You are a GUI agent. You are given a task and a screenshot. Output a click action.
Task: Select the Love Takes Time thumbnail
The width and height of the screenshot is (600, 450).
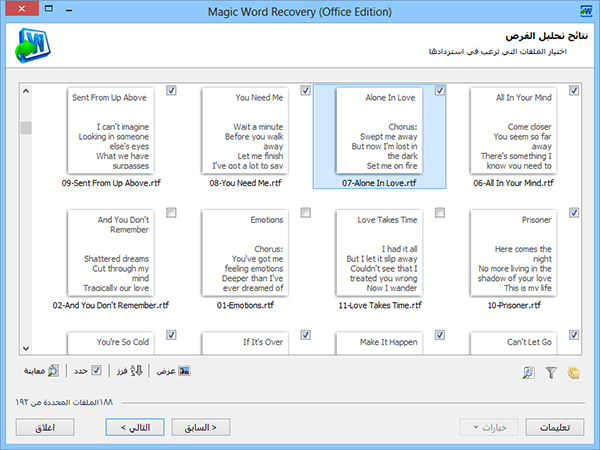coord(380,253)
